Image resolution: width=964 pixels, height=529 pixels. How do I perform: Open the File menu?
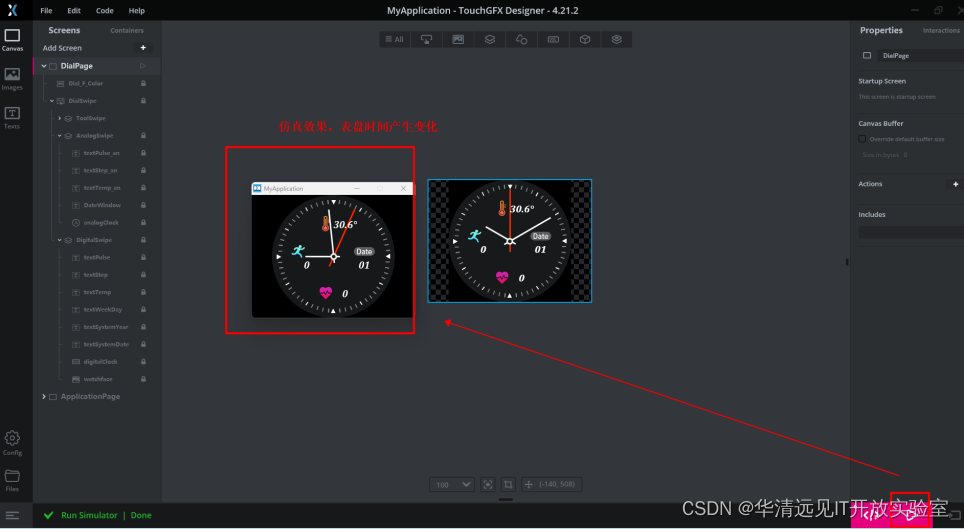(46, 10)
